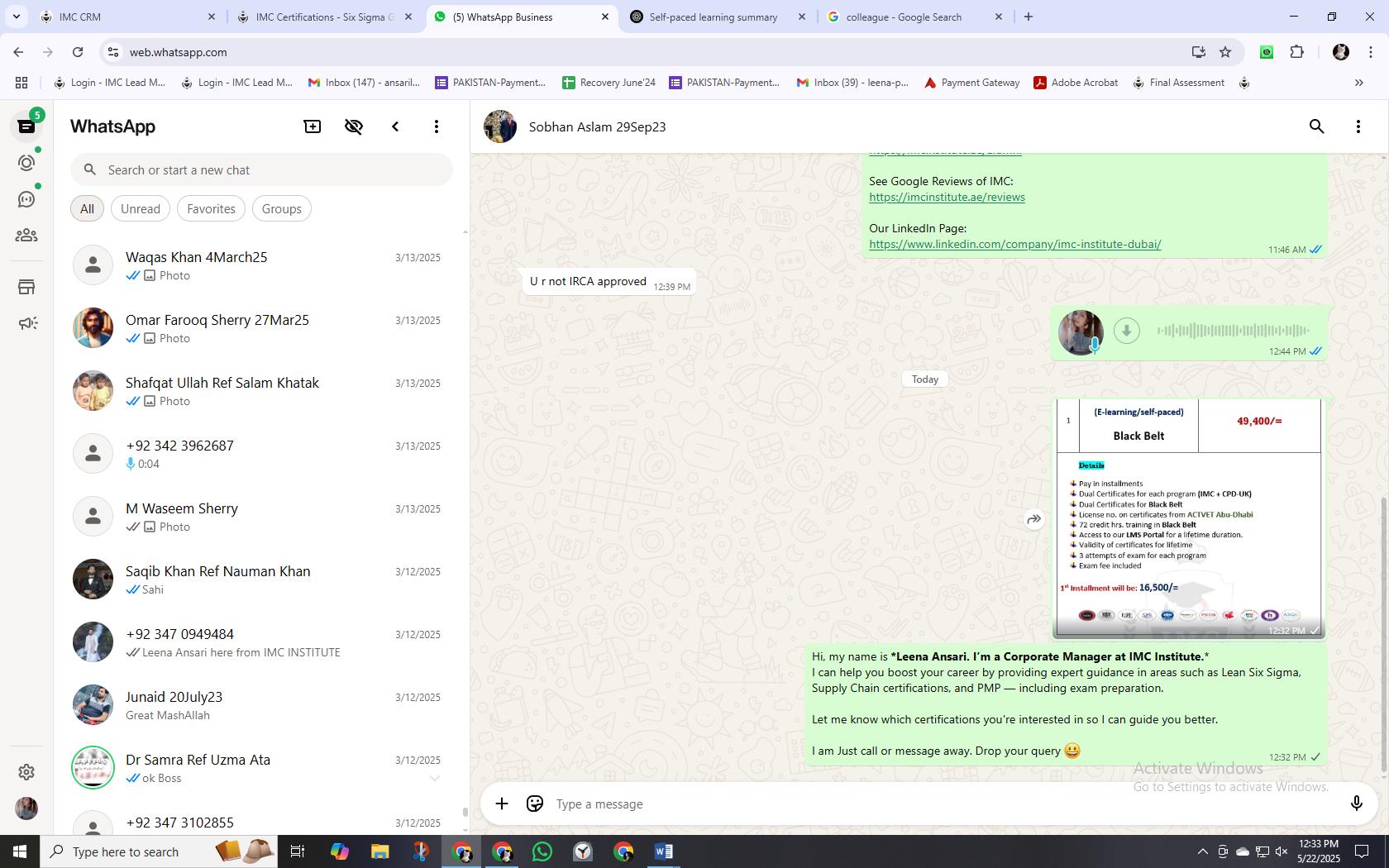Open emoji and sticker picker
Screen dimensions: 1389x868
(535, 804)
